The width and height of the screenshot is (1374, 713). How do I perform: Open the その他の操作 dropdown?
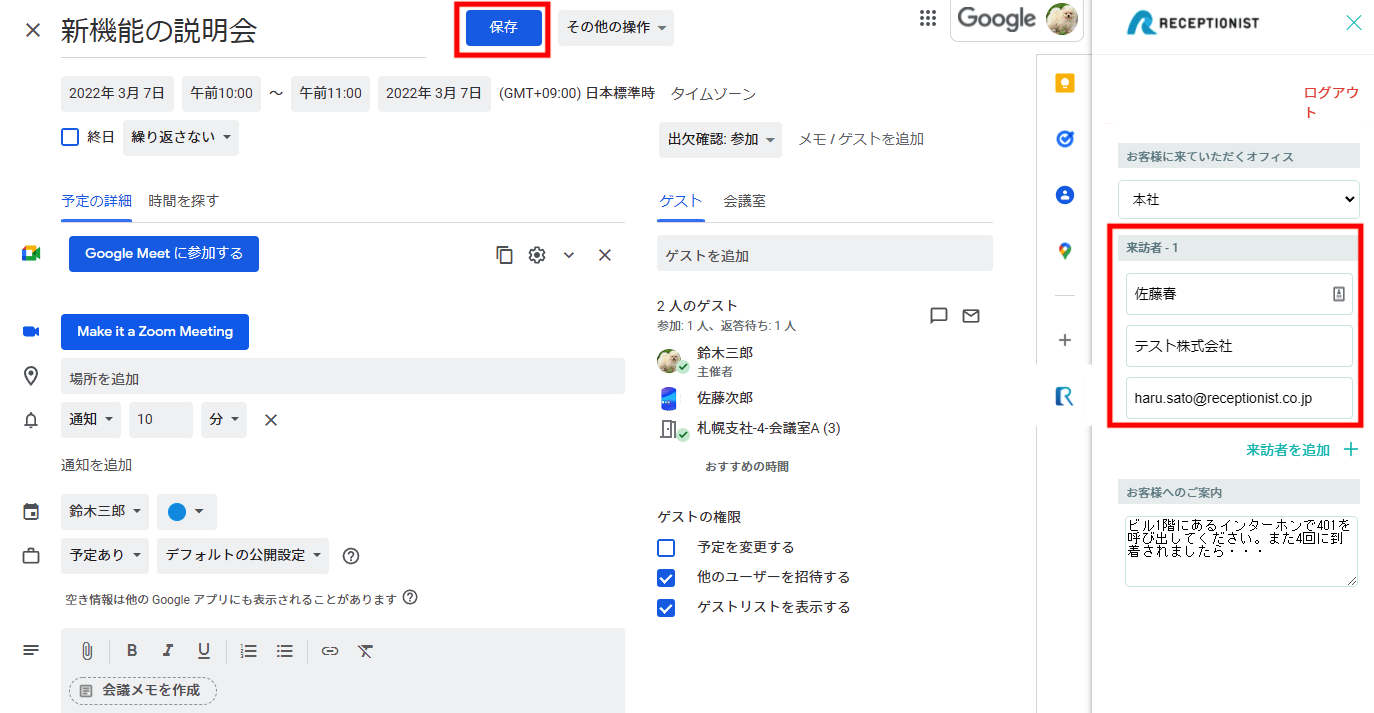click(x=616, y=28)
